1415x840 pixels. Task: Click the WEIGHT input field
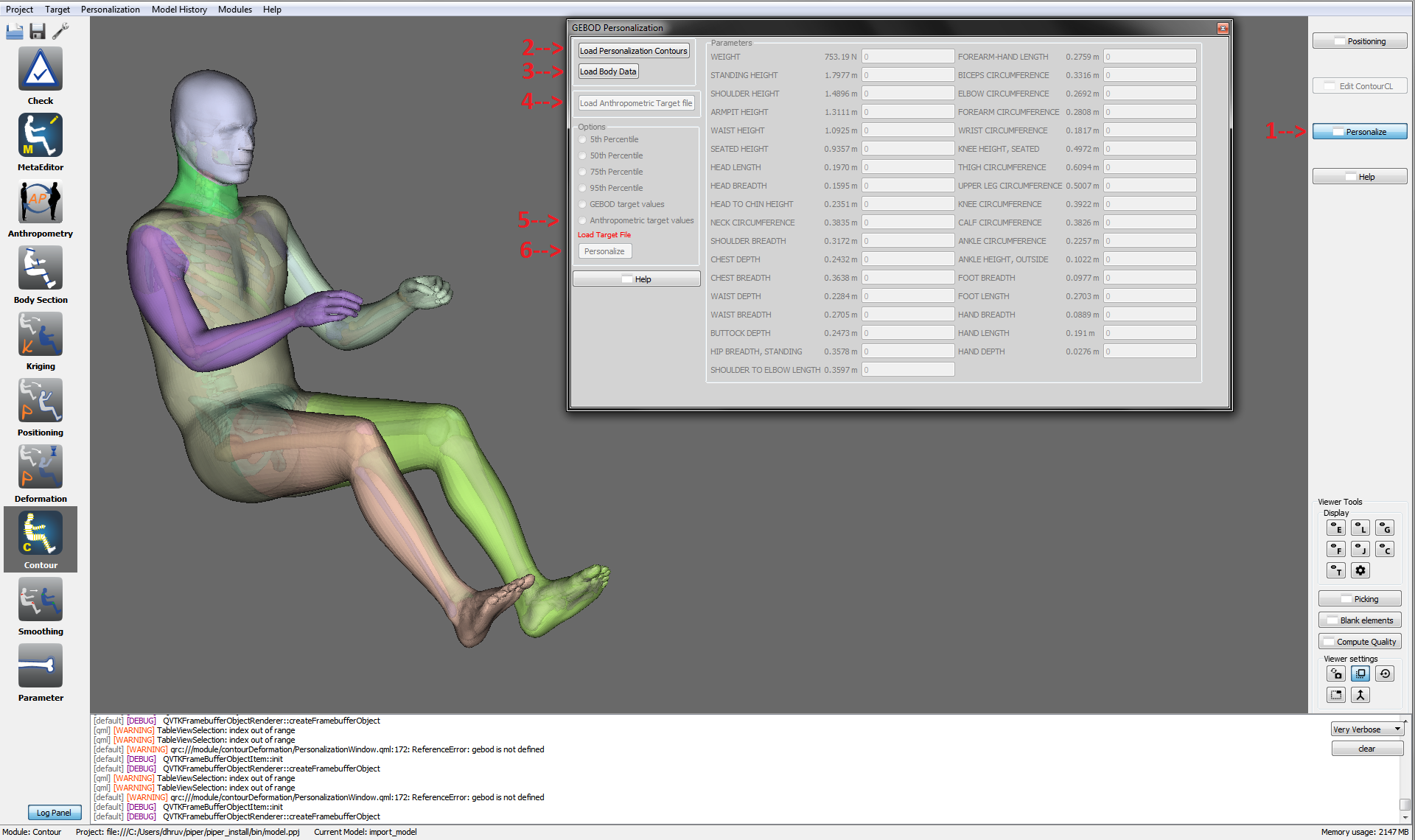pyautogui.click(x=908, y=57)
